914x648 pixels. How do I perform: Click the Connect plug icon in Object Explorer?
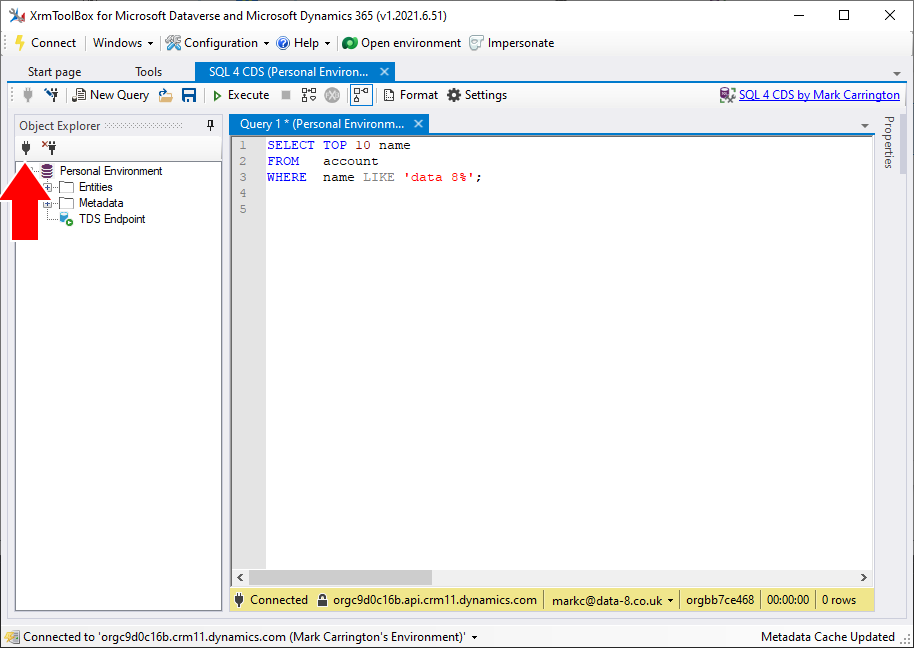click(x=27, y=147)
